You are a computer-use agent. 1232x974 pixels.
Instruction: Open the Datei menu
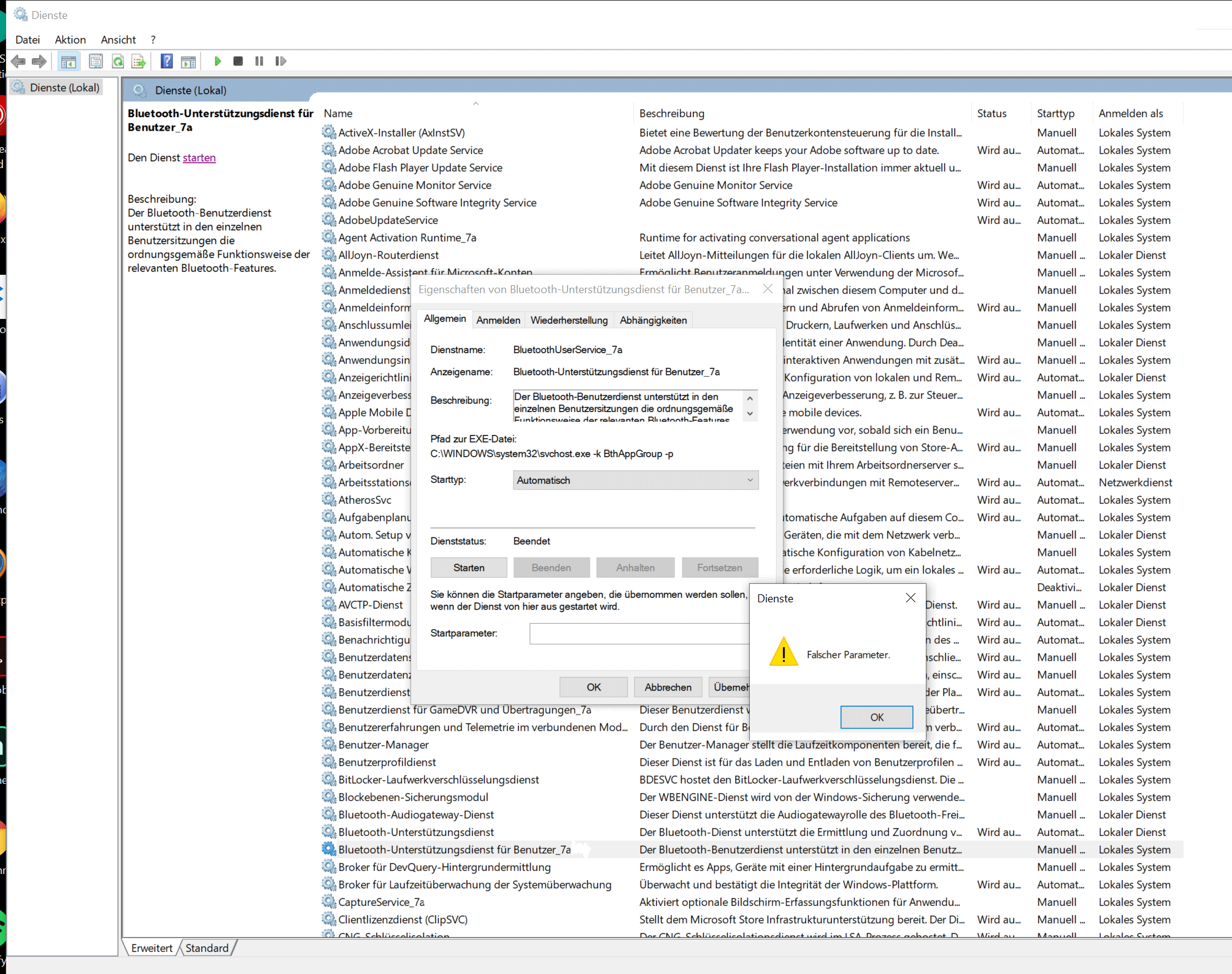coord(28,40)
